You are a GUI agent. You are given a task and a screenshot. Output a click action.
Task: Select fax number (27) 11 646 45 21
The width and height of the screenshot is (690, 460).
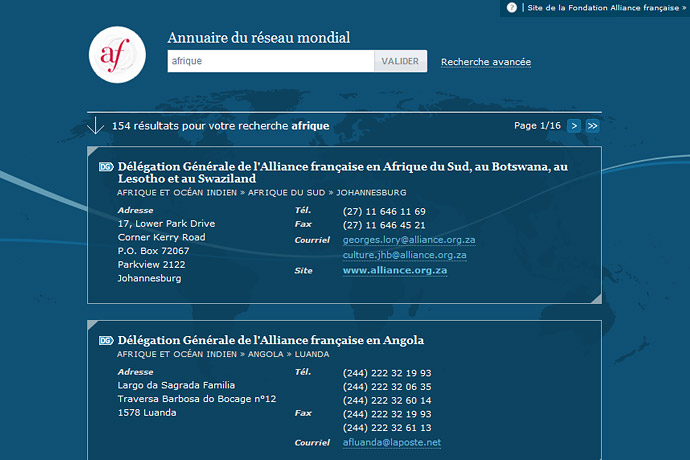[384, 225]
